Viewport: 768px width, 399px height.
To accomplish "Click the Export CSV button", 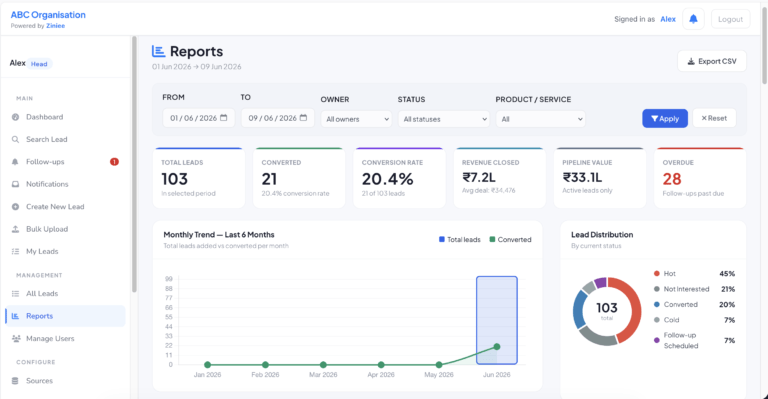I will click(712, 61).
